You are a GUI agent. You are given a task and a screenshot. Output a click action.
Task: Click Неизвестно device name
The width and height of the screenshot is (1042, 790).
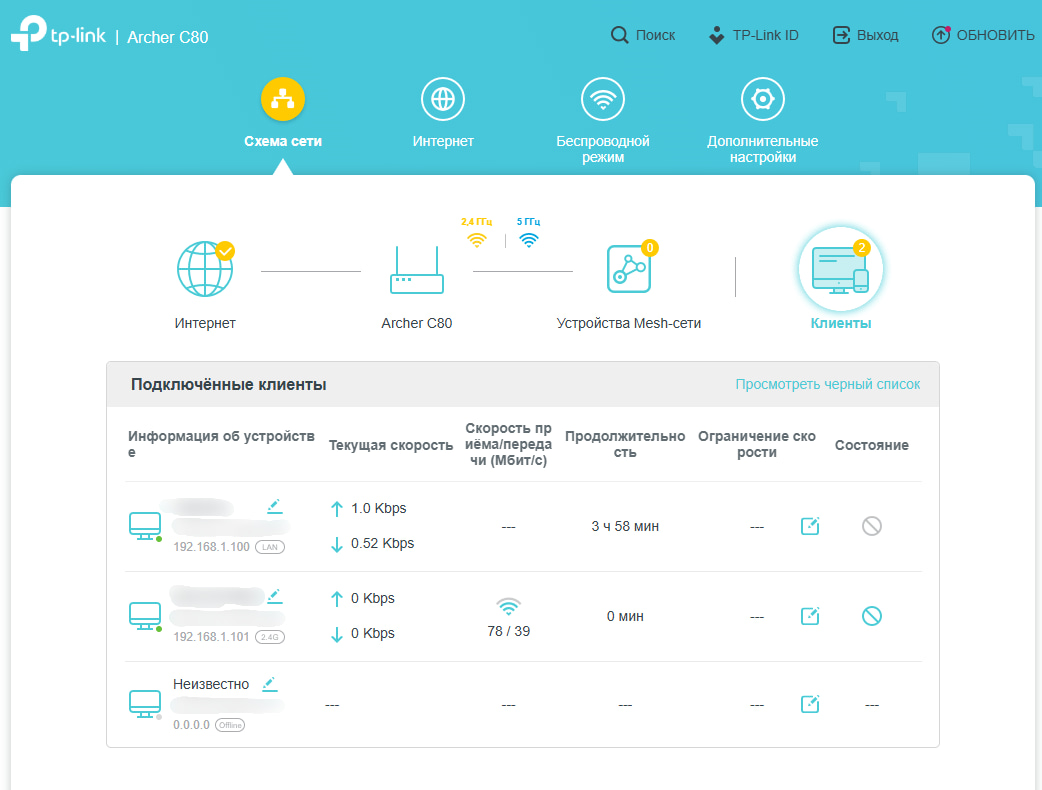[x=211, y=684]
